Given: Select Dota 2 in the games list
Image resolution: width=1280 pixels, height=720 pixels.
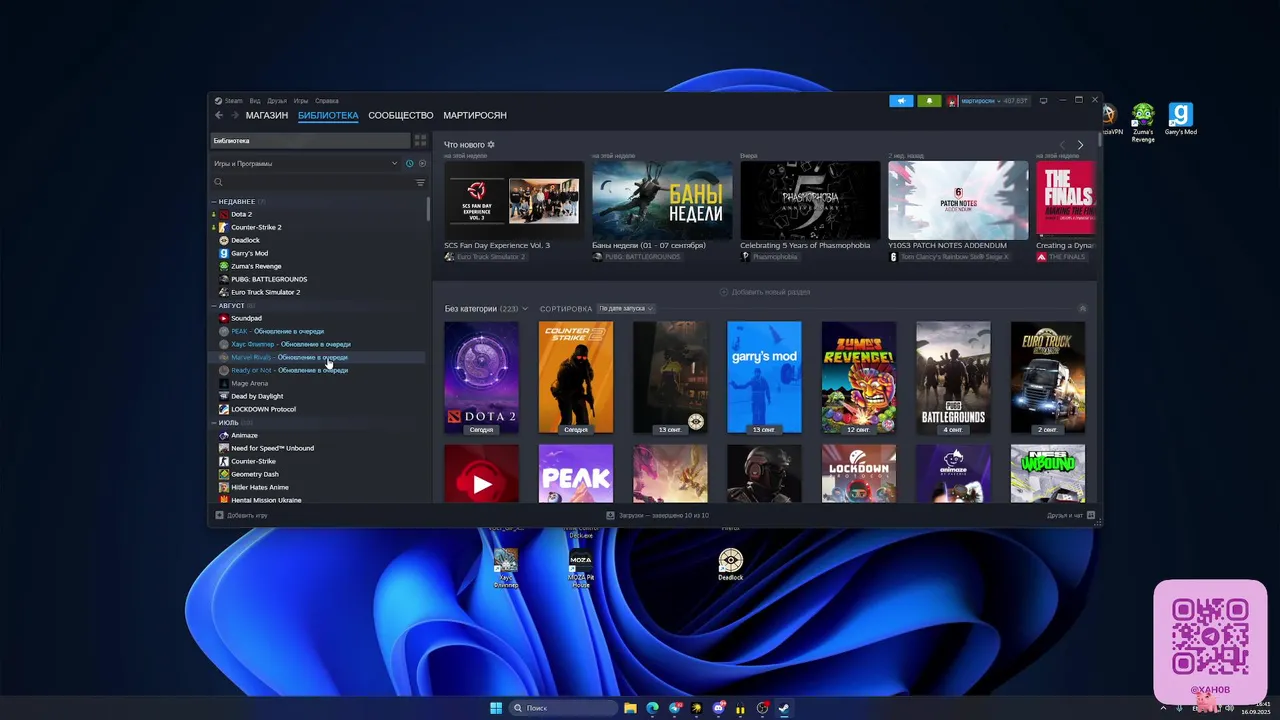Looking at the screenshot, I should coord(241,214).
